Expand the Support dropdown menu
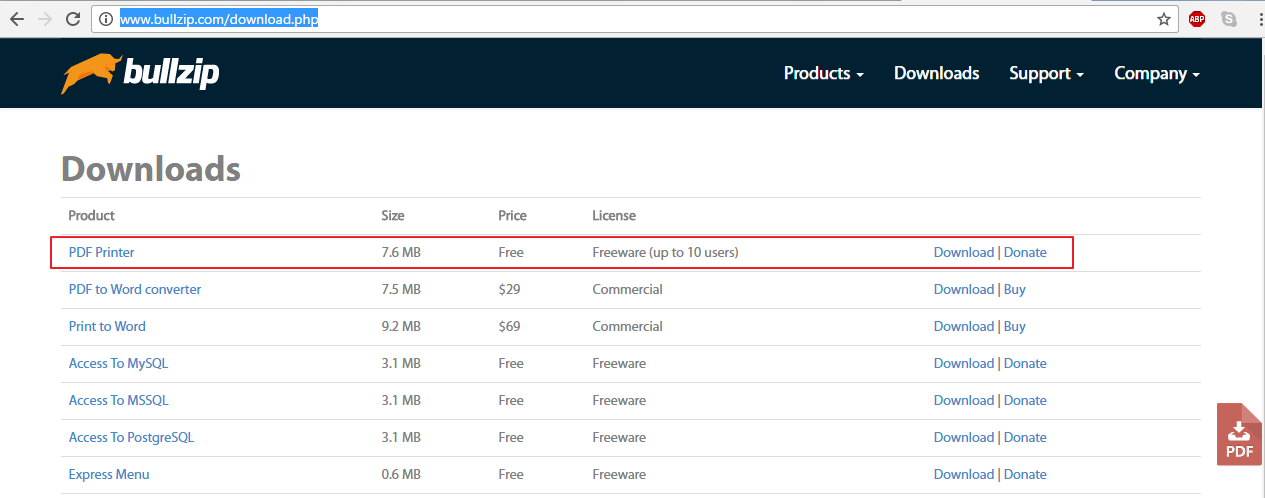The height and width of the screenshot is (498, 1265). [x=1046, y=73]
